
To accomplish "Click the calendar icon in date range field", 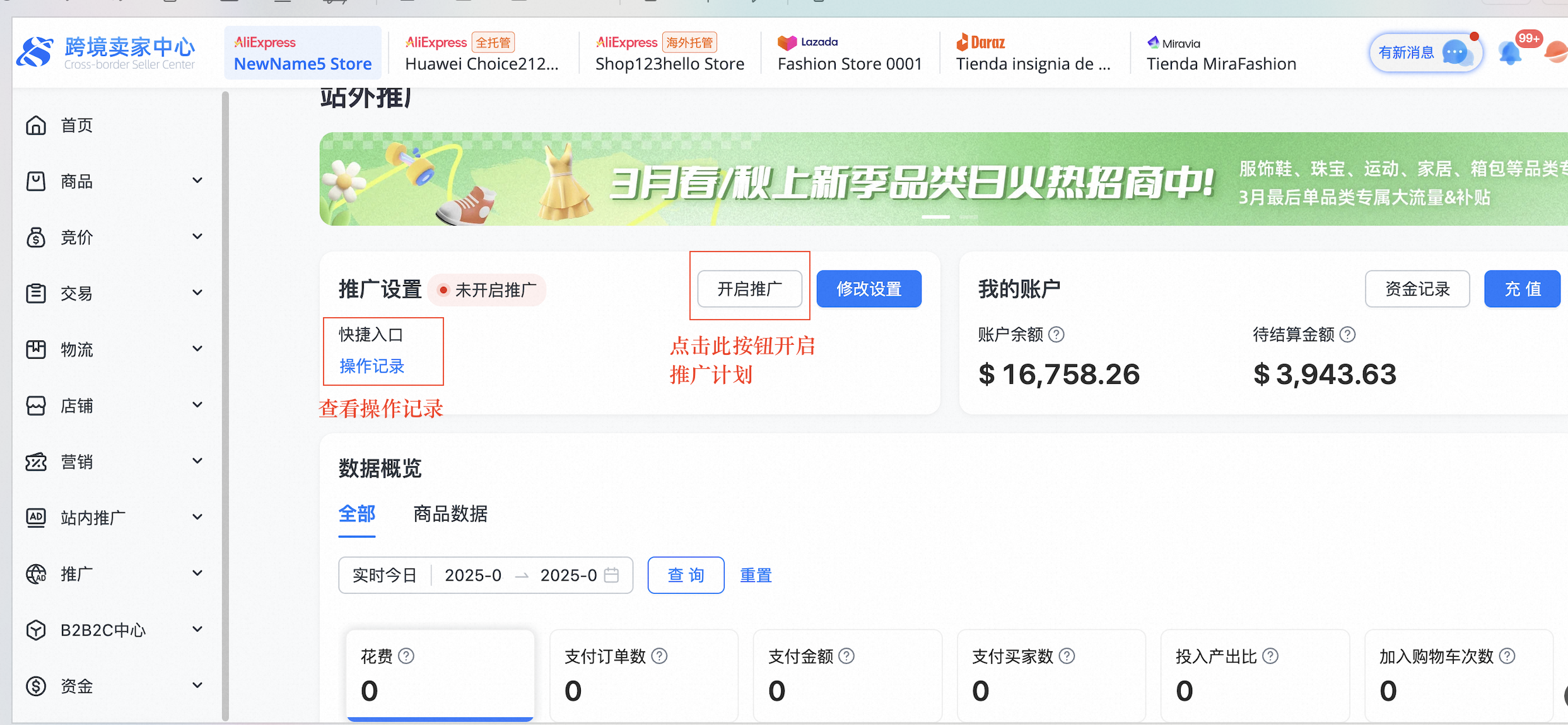I will [611, 575].
